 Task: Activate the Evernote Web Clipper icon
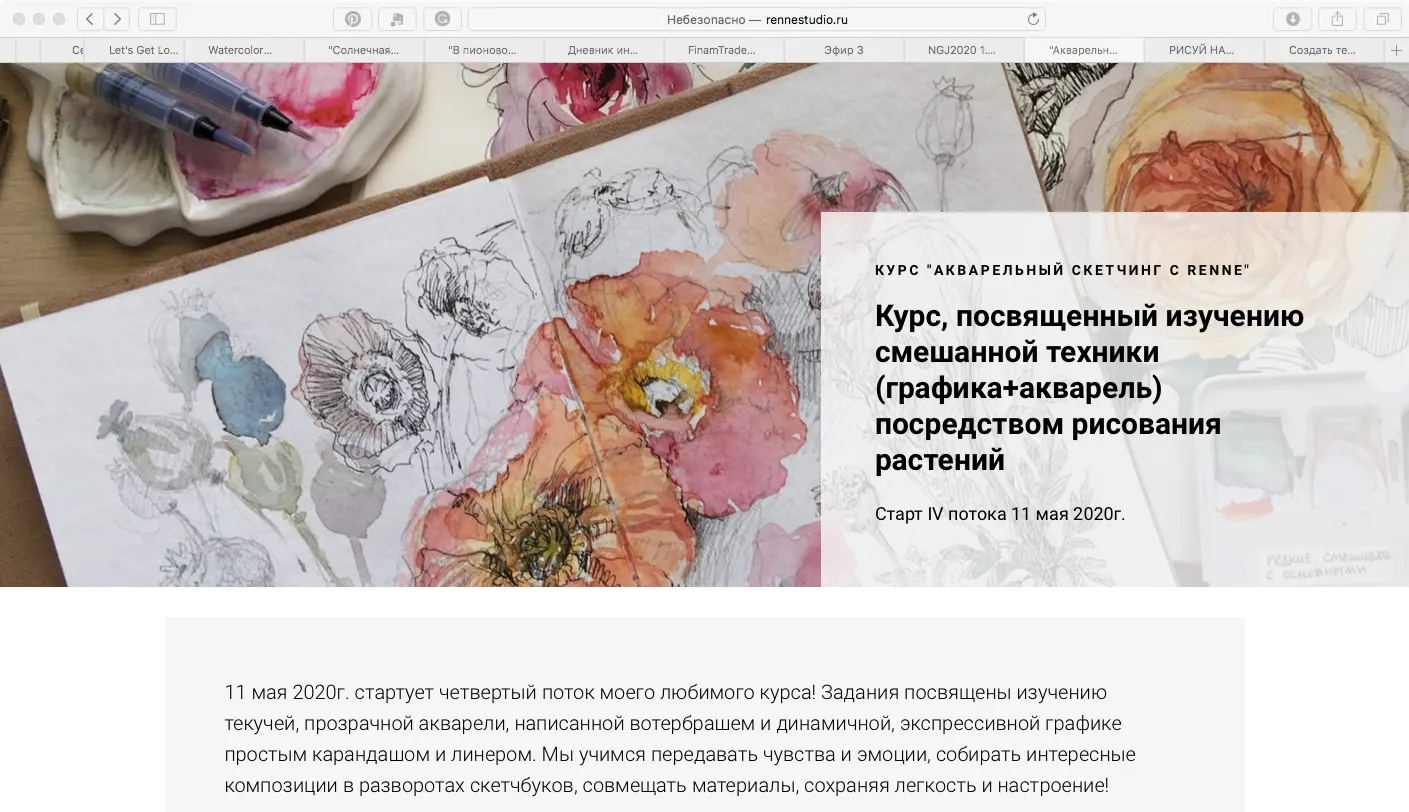[396, 18]
